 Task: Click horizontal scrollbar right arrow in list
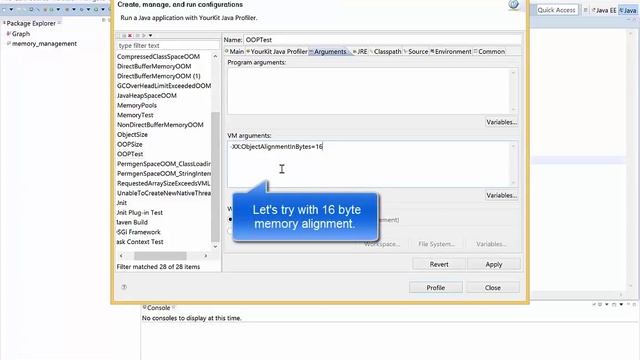[x=206, y=256]
